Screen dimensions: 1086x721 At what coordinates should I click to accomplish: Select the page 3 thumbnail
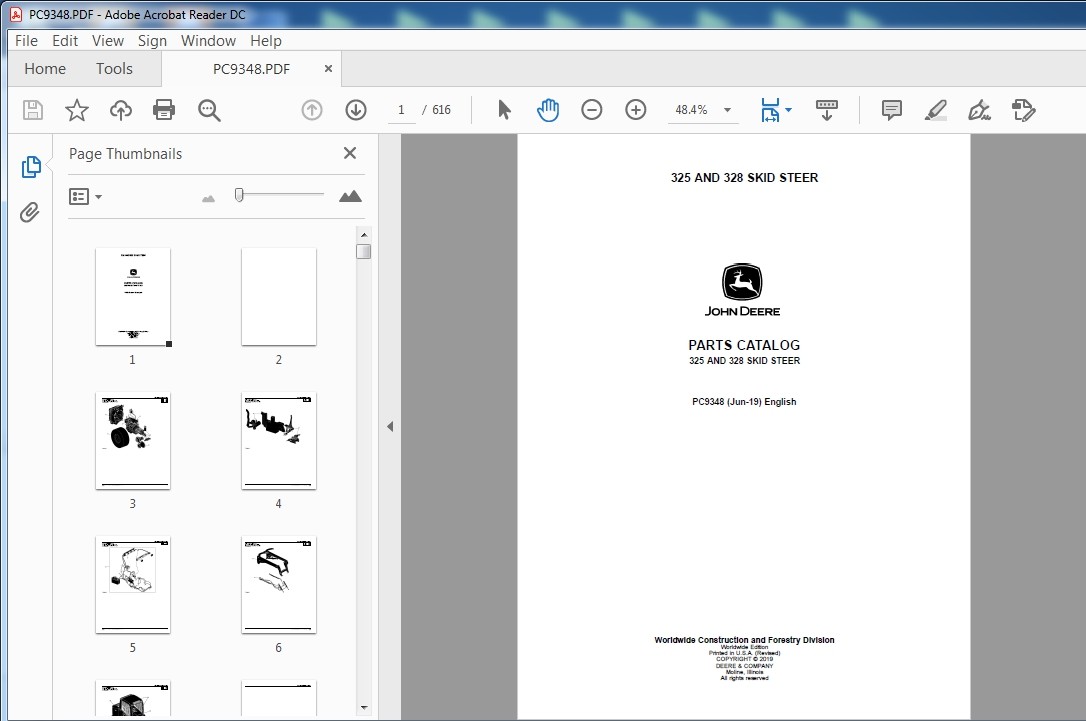132,441
